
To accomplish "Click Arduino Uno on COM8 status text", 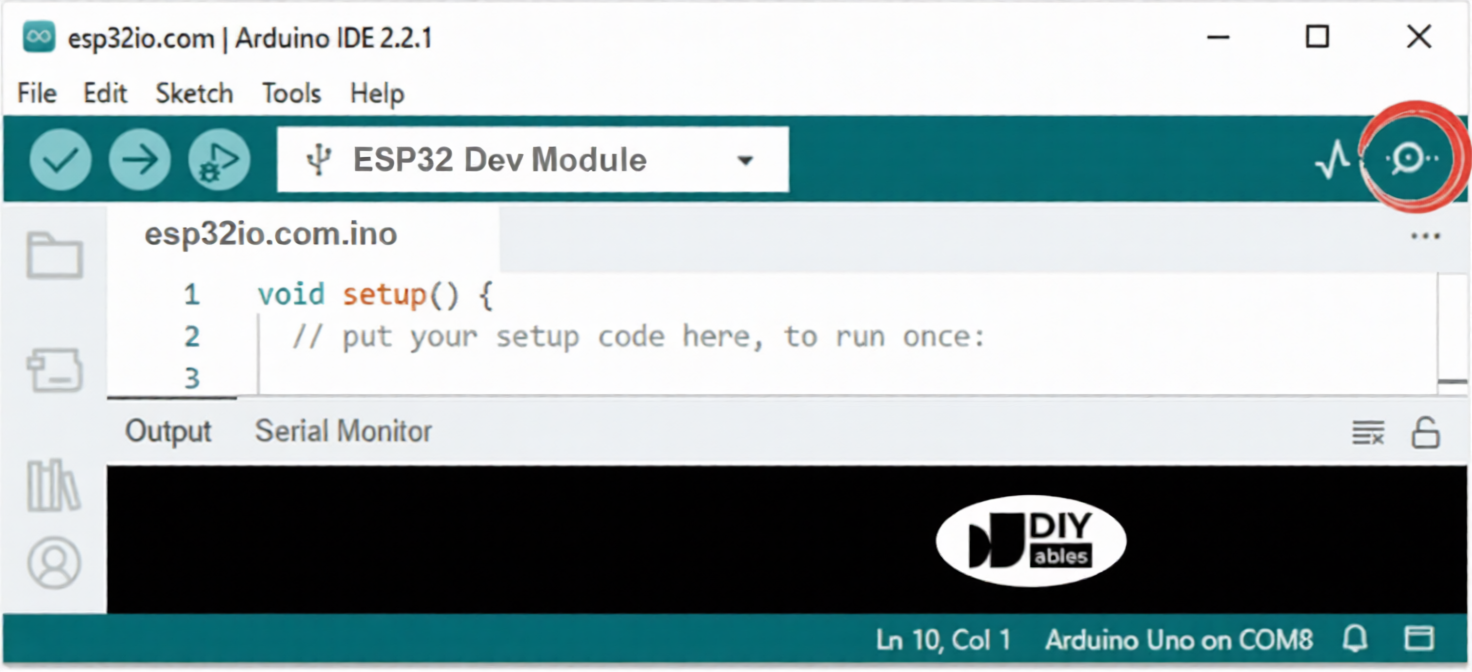I will [1178, 640].
